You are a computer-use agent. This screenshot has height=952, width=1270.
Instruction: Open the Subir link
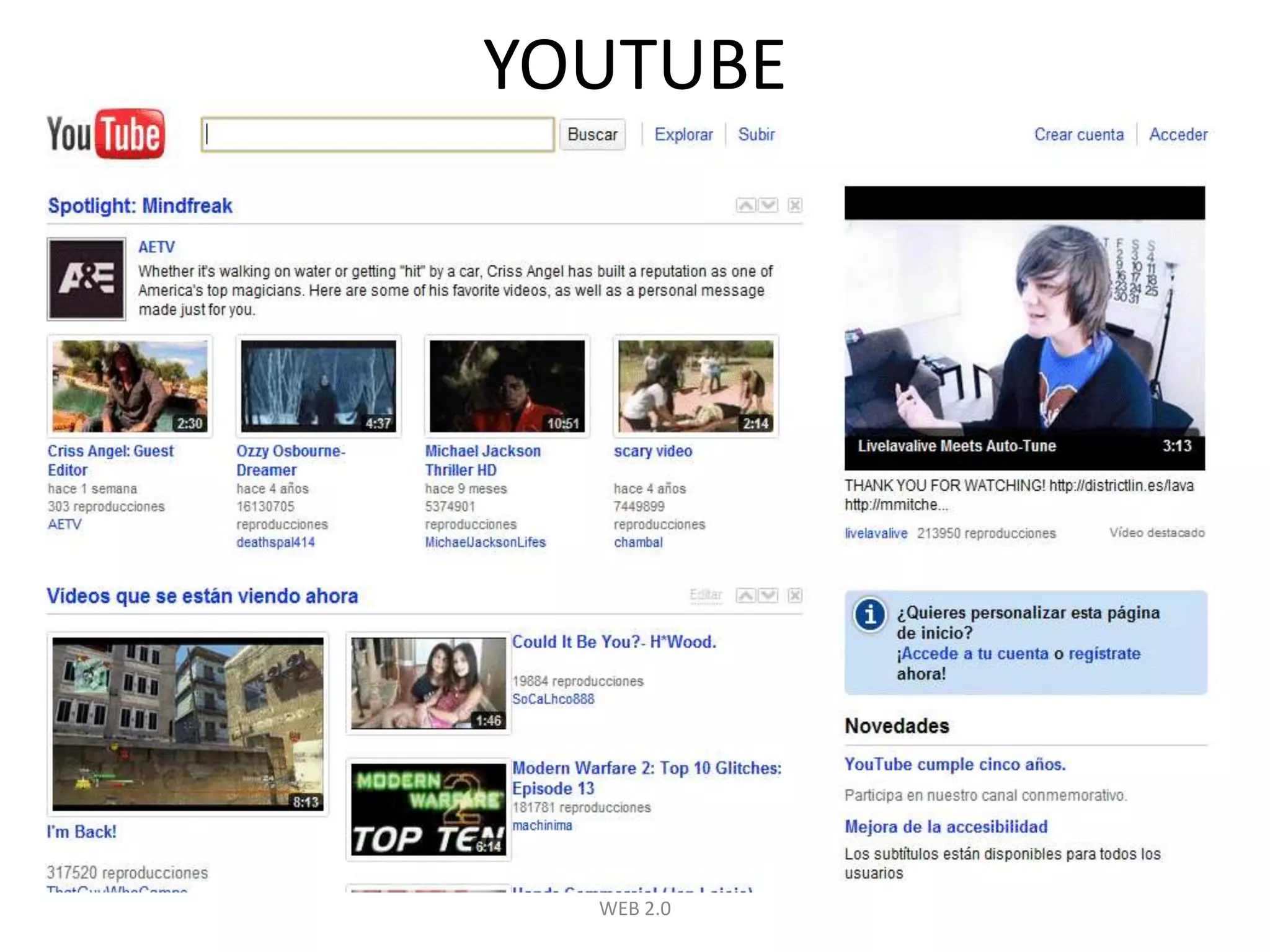[x=756, y=134]
